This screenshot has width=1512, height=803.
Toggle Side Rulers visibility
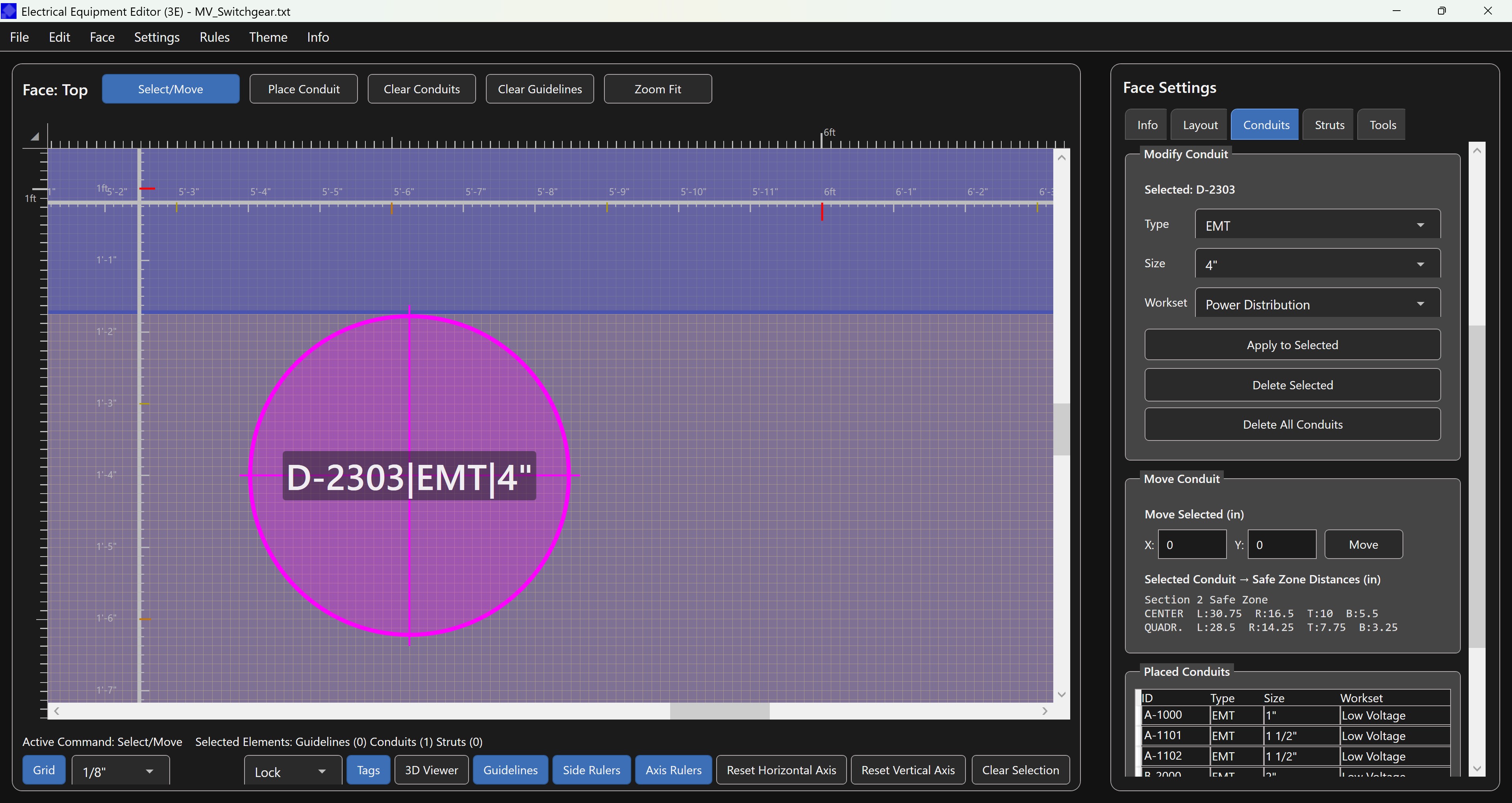coord(591,770)
